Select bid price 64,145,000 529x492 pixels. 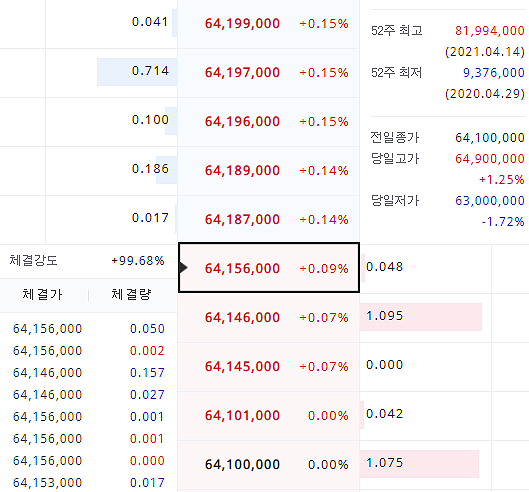click(x=269, y=366)
